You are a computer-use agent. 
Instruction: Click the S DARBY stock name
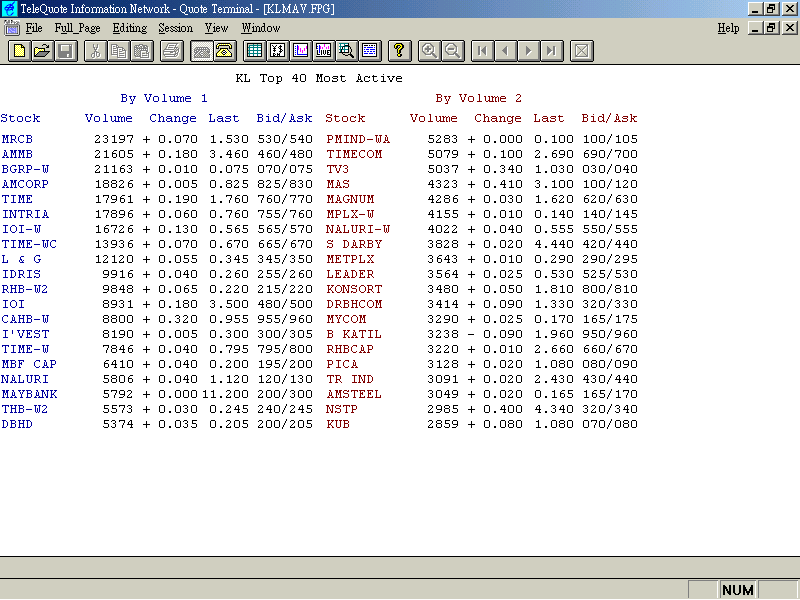(x=354, y=244)
